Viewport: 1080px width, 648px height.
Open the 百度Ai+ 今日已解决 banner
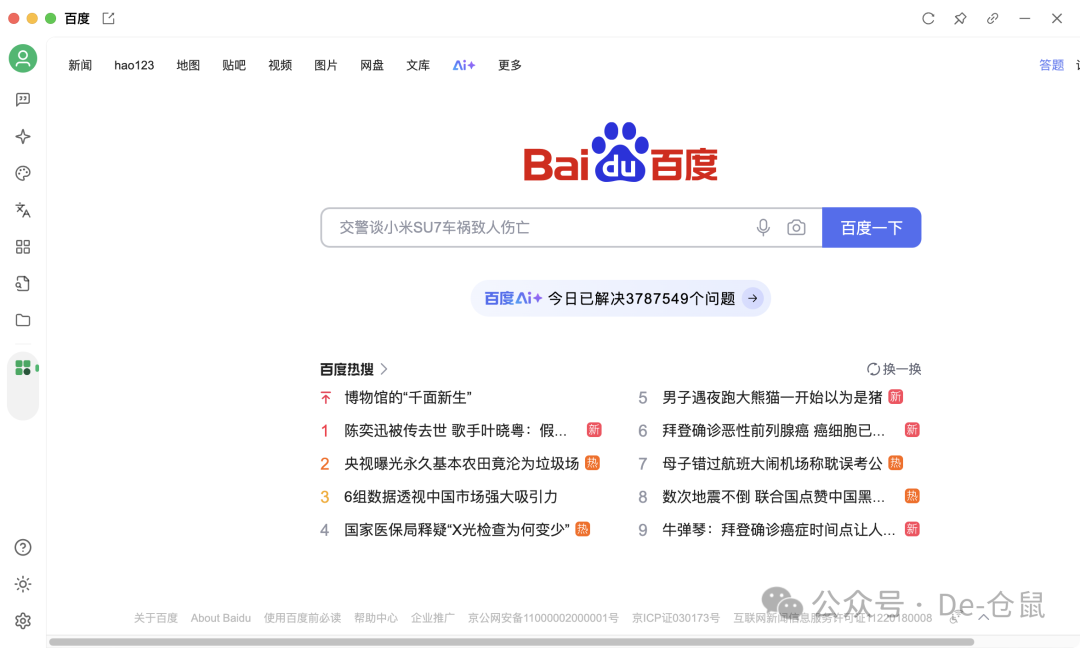tap(621, 298)
